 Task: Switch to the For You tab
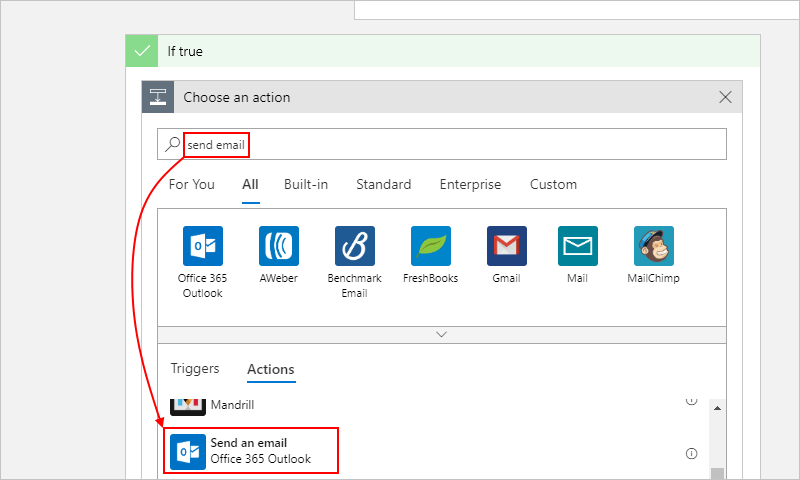coord(192,184)
